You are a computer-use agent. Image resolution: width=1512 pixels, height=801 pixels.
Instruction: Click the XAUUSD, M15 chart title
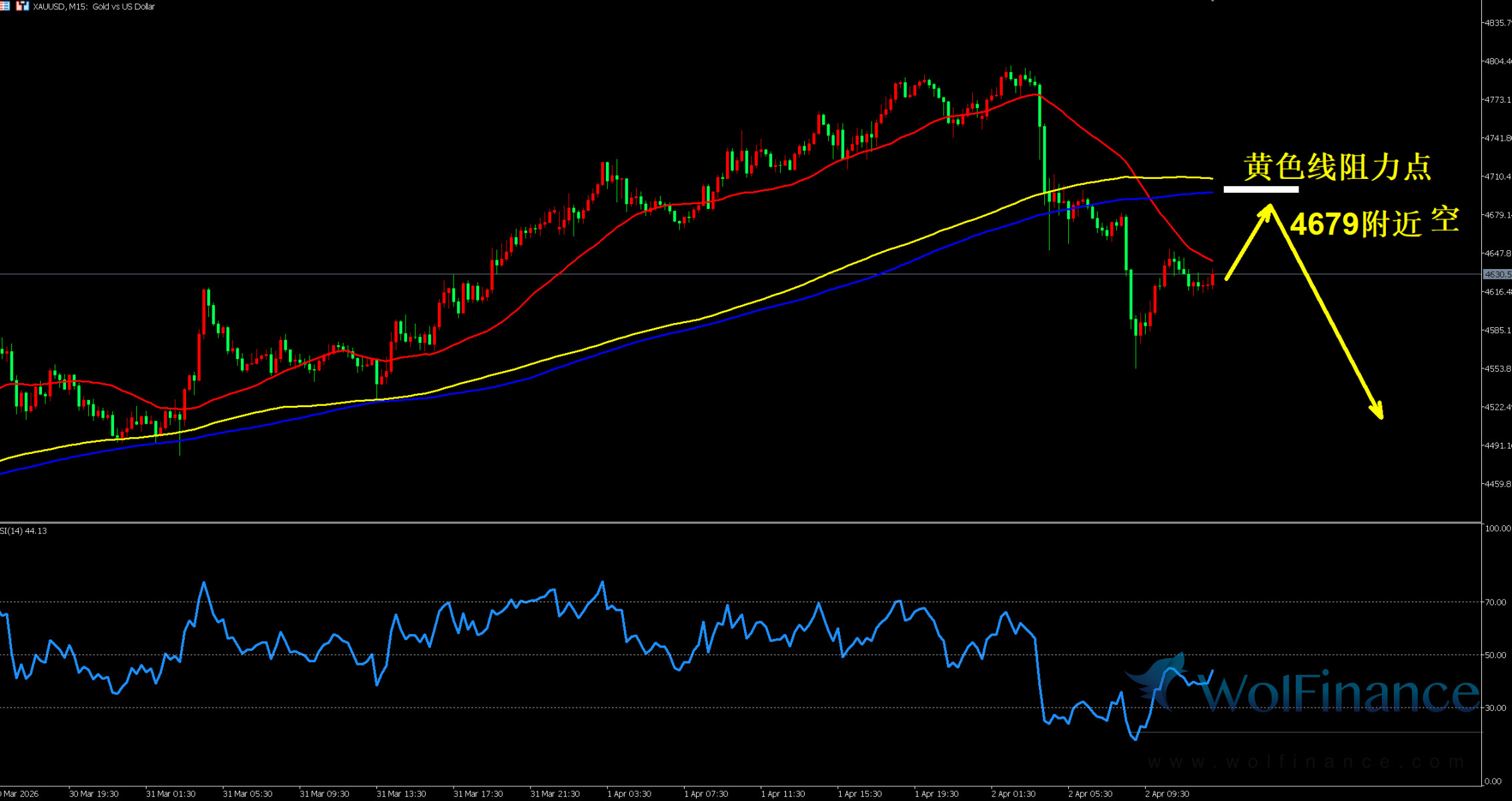click(93, 7)
